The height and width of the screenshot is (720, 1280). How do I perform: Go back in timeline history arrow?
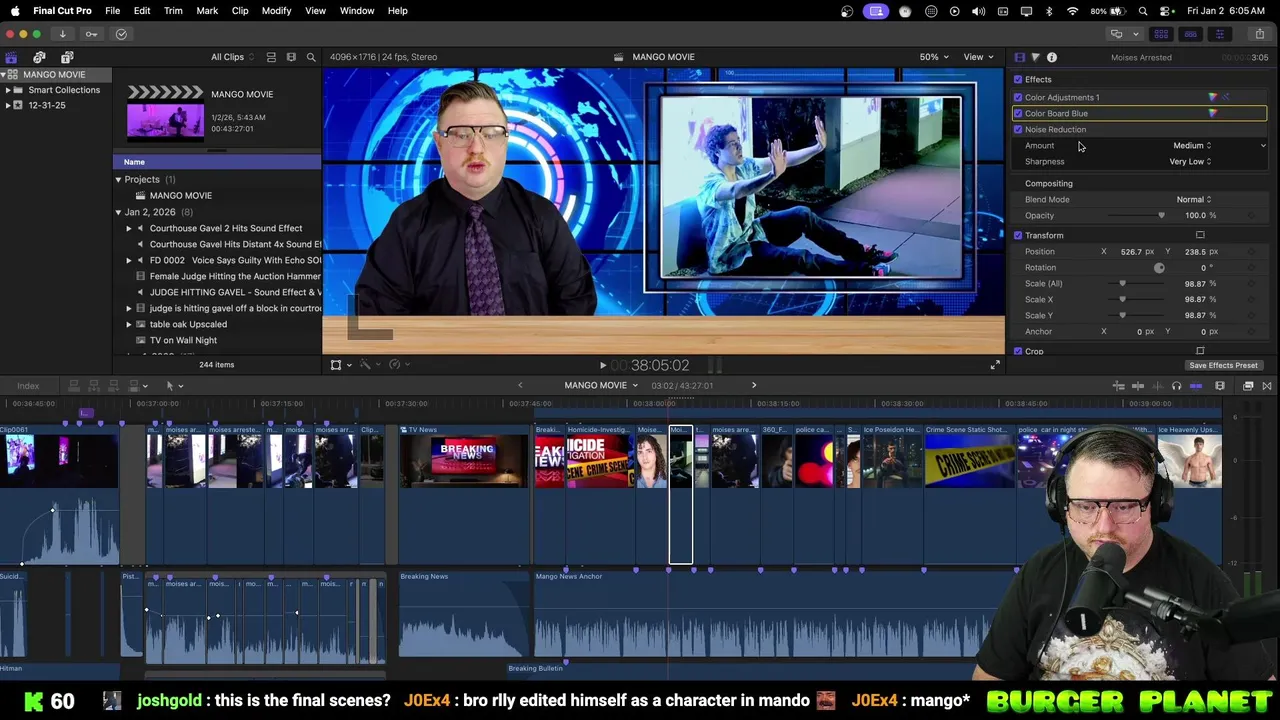pyautogui.click(x=520, y=385)
